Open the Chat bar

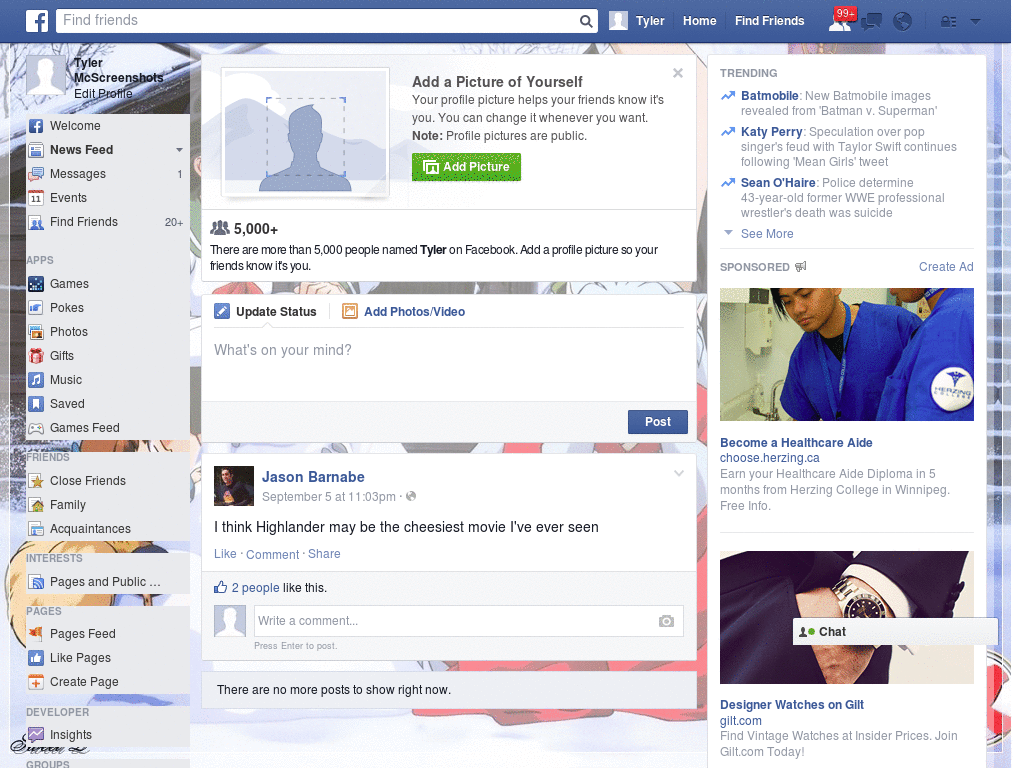pos(895,632)
